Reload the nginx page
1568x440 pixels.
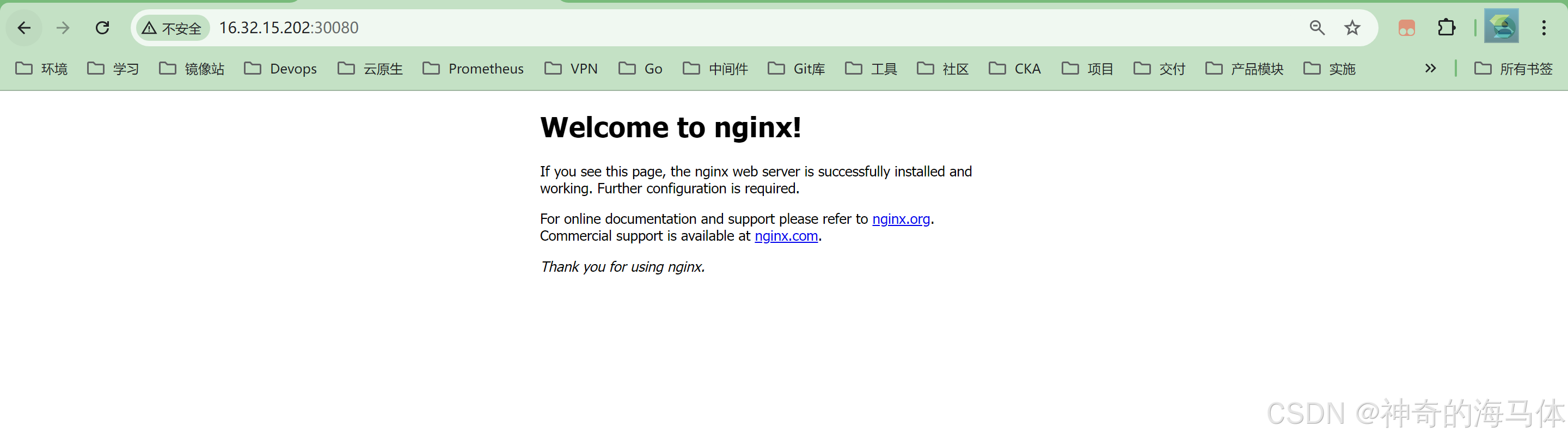point(102,27)
